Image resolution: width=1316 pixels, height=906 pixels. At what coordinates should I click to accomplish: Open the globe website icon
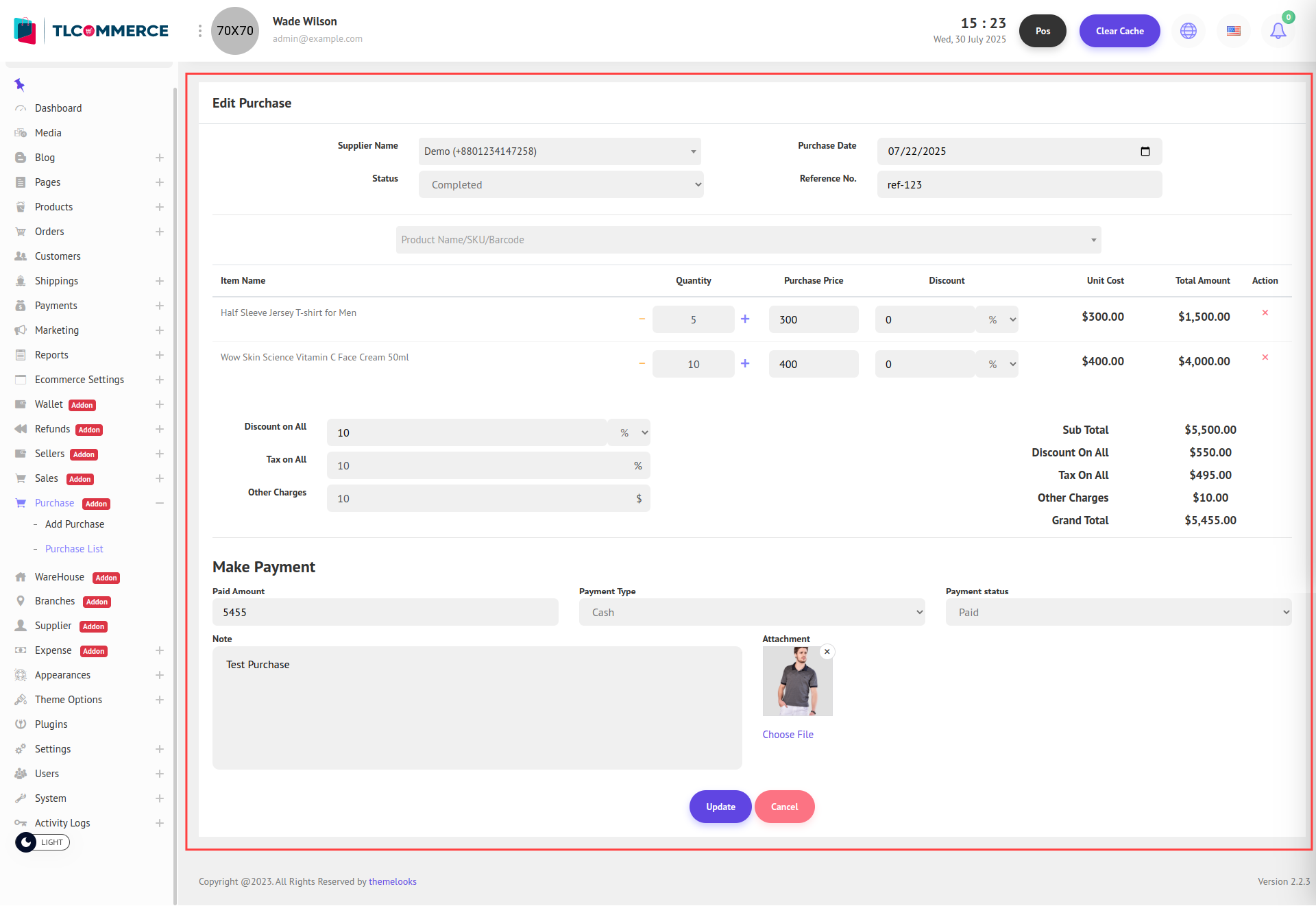click(1189, 31)
